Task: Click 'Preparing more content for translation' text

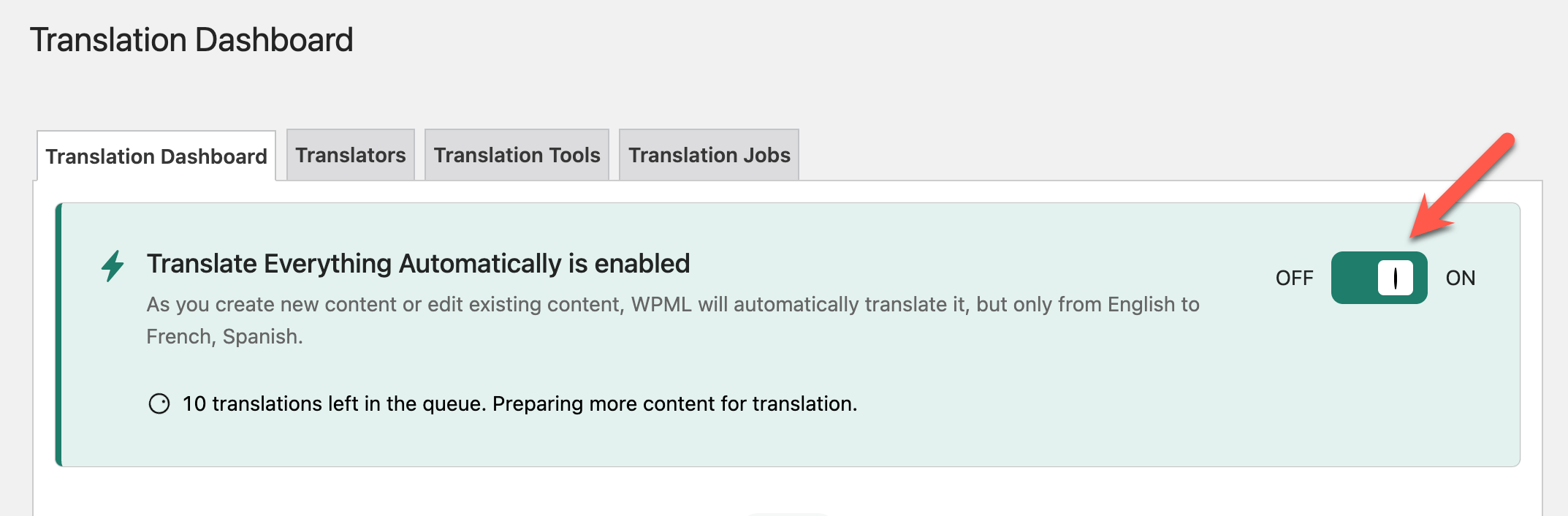Action: tap(674, 403)
